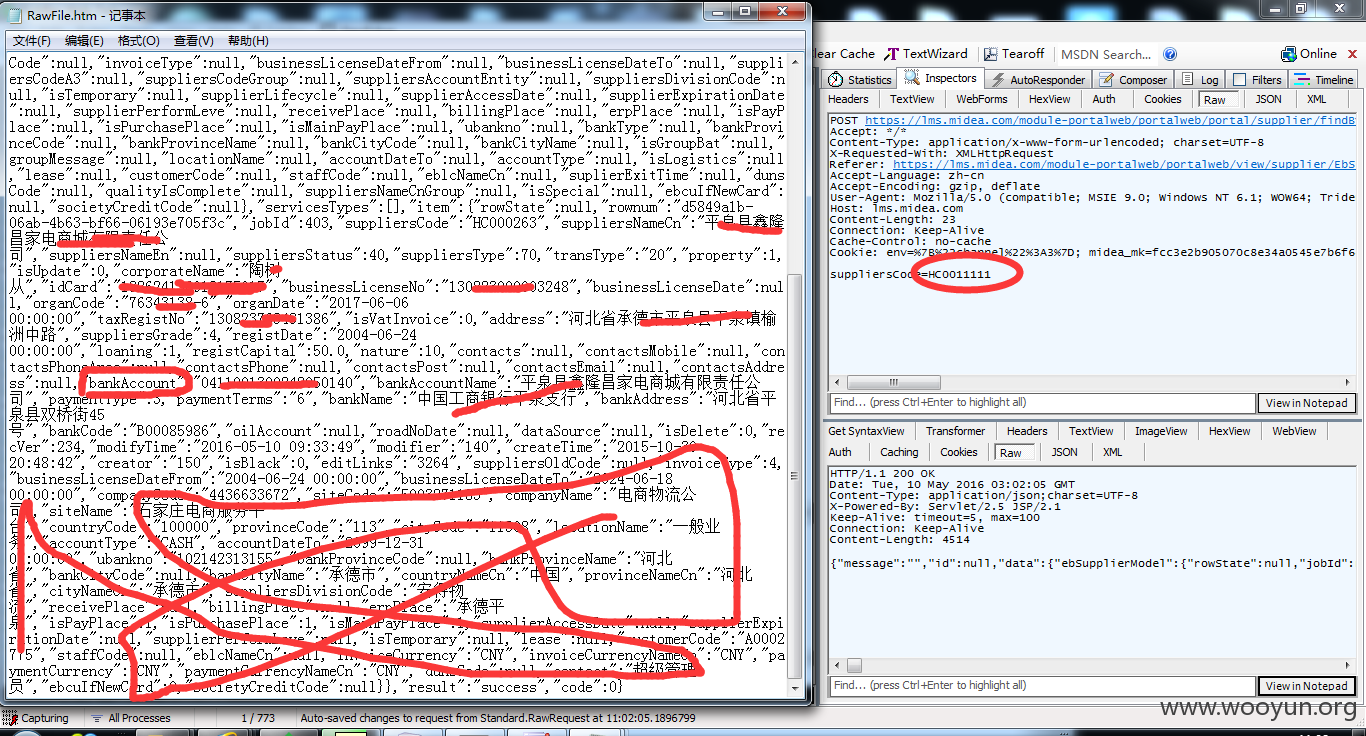
Task: Click the HTTP/1.1 200 OK response line
Action: (x=883, y=474)
